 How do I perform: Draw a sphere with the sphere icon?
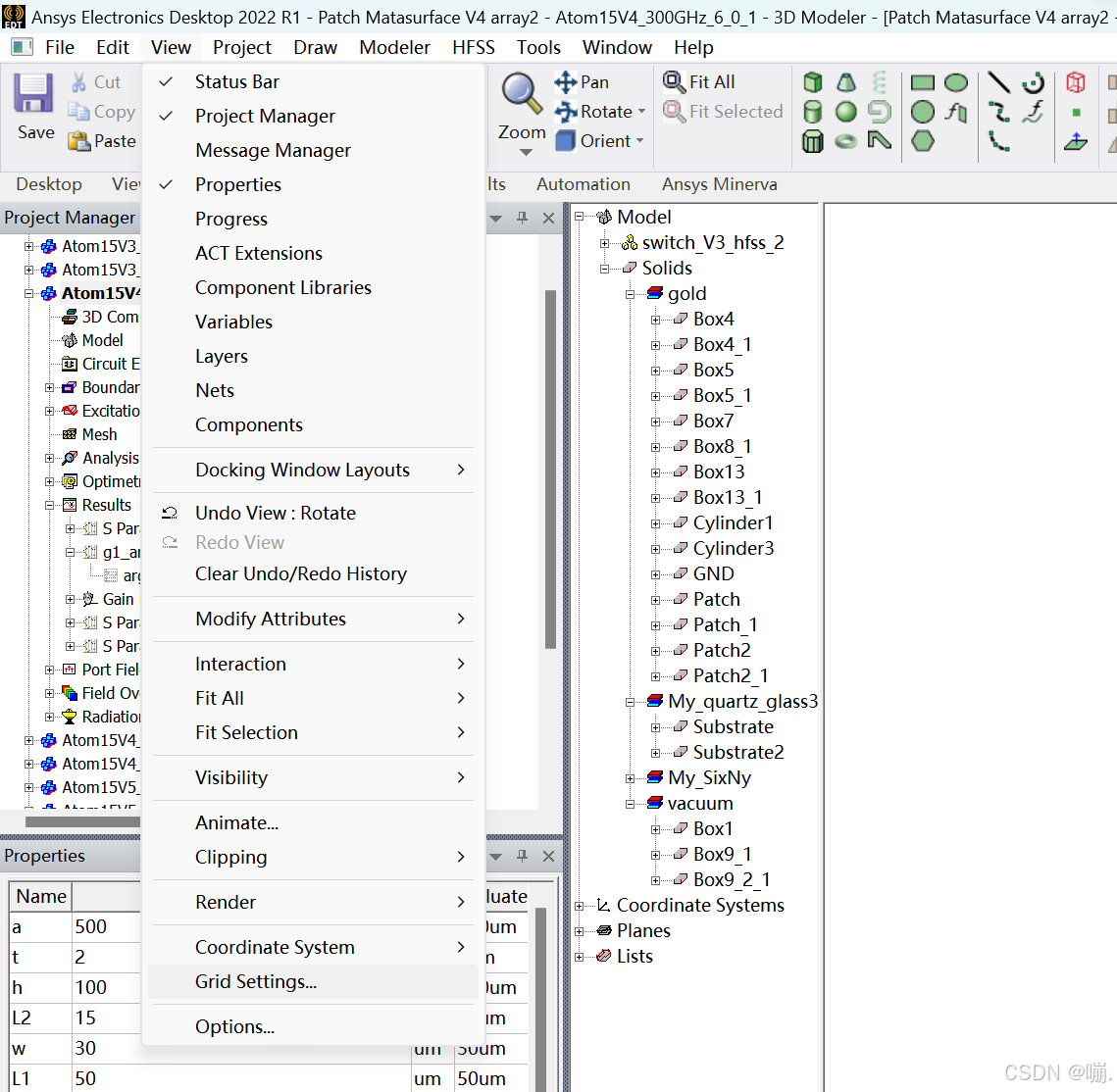point(846,112)
